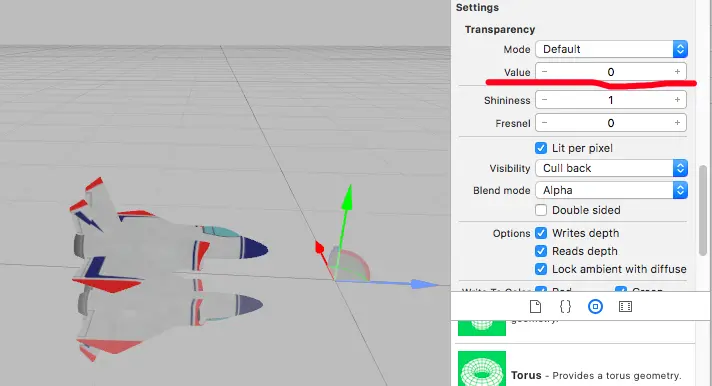This screenshot has width=712, height=386.
Task: Select the Object library circle icon
Action: pos(595,307)
